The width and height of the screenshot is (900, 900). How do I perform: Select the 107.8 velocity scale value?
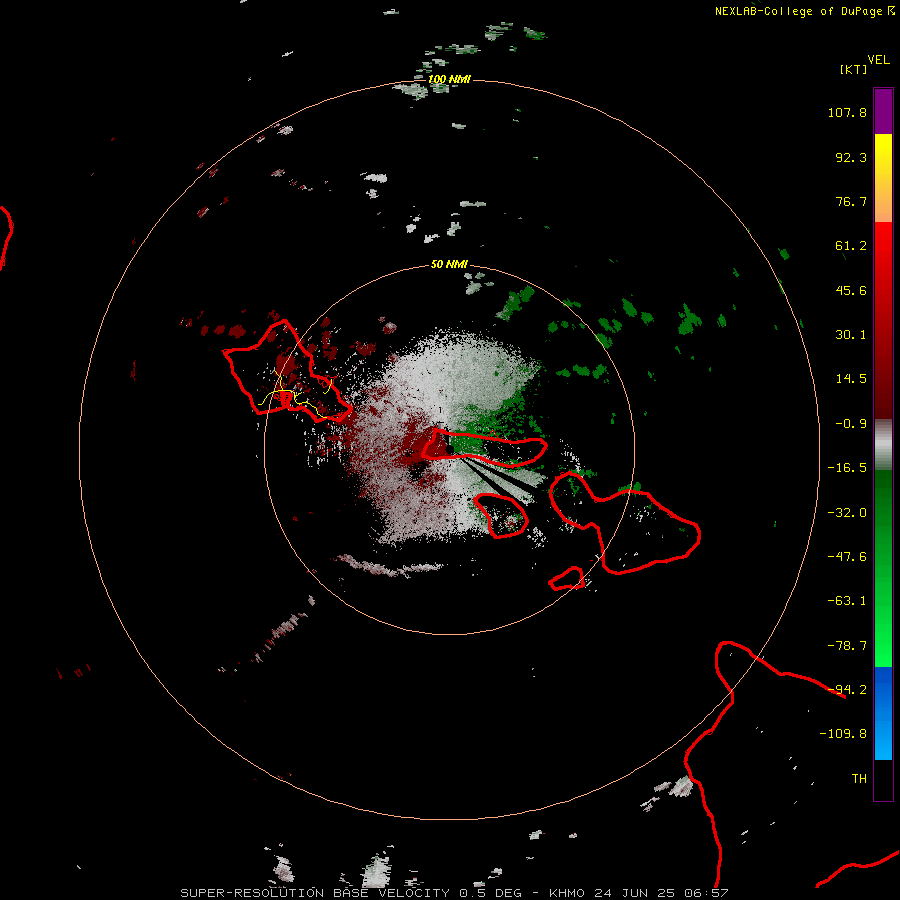coord(847,112)
